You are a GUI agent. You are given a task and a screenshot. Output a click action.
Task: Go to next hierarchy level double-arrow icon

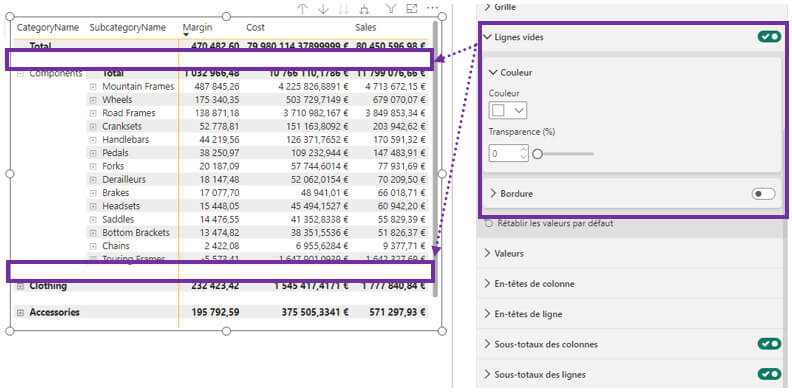click(343, 9)
